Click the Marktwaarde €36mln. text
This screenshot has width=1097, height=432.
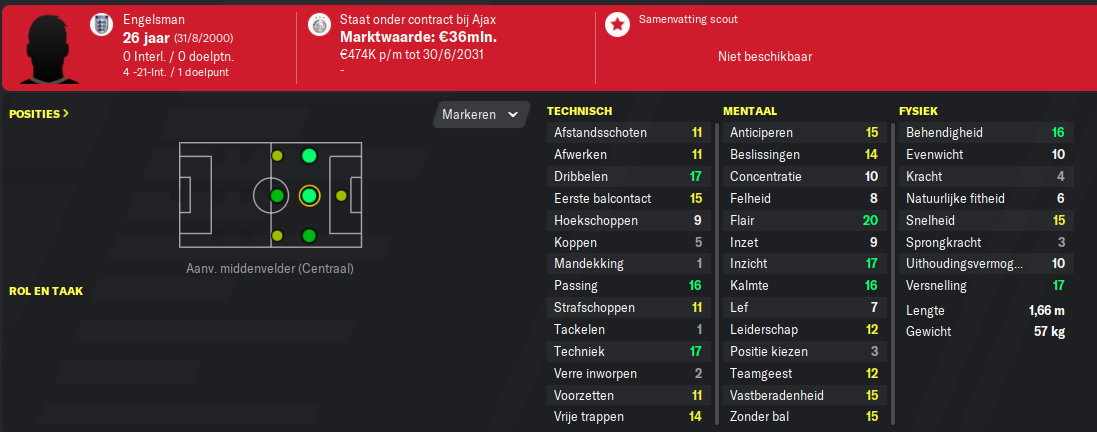click(x=418, y=37)
